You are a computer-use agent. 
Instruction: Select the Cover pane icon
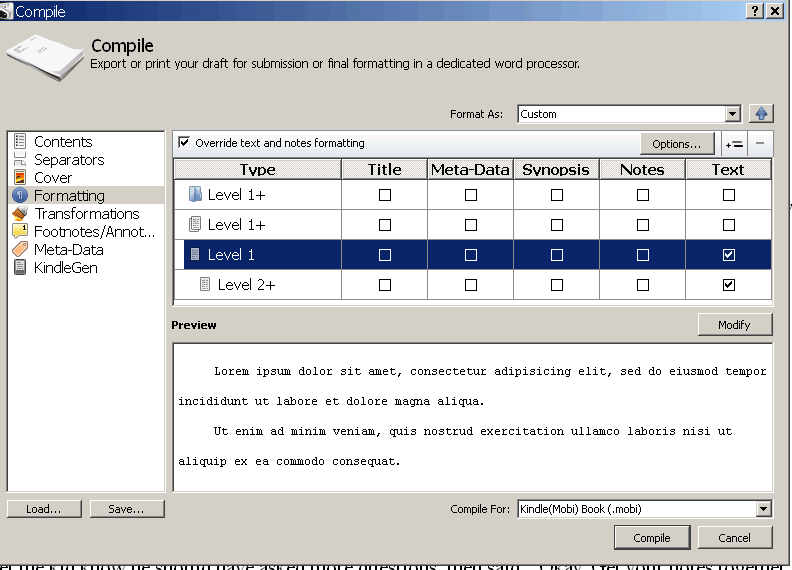coord(20,178)
